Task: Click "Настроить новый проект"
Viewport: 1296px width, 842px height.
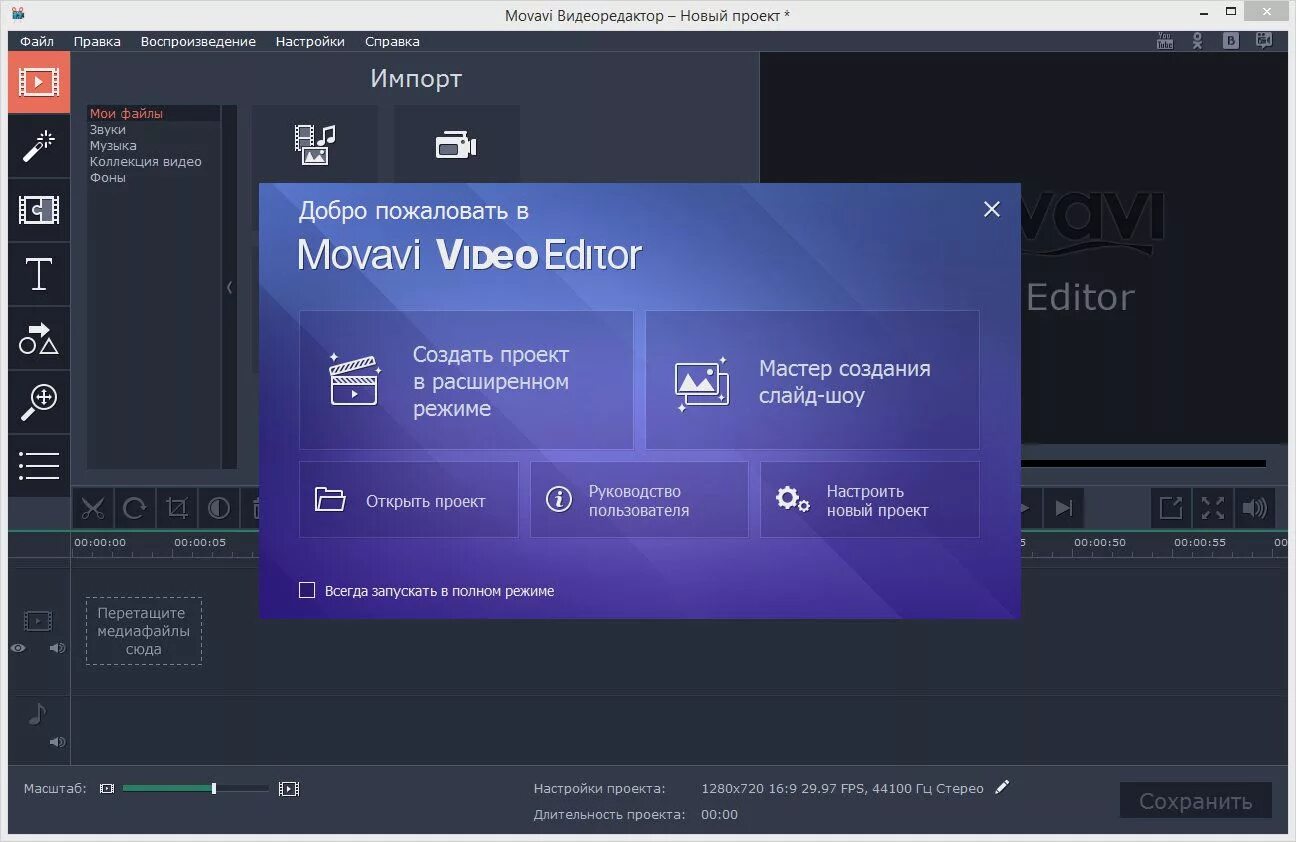Action: (870, 499)
